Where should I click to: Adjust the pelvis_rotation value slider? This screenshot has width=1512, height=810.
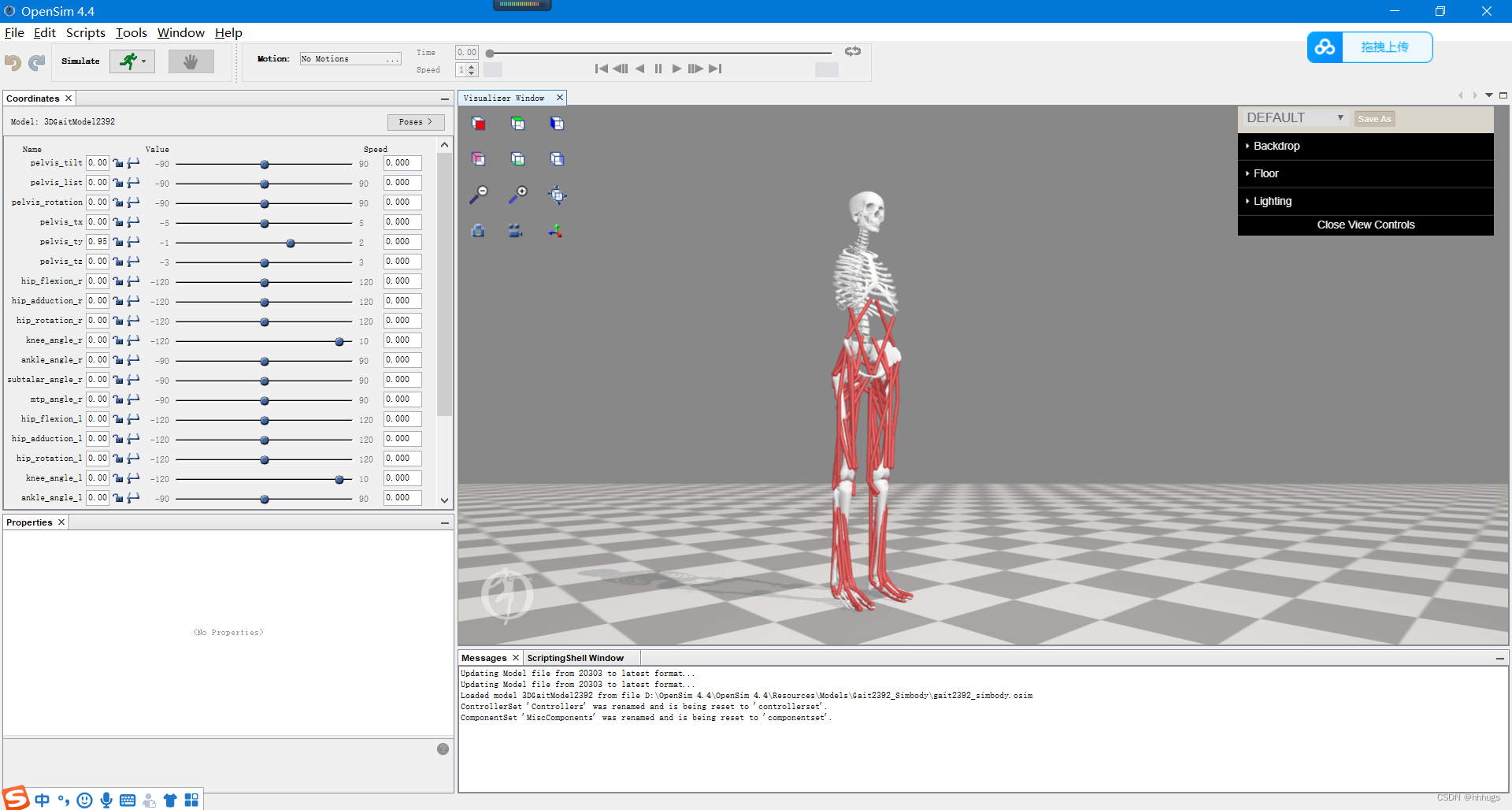[265, 203]
